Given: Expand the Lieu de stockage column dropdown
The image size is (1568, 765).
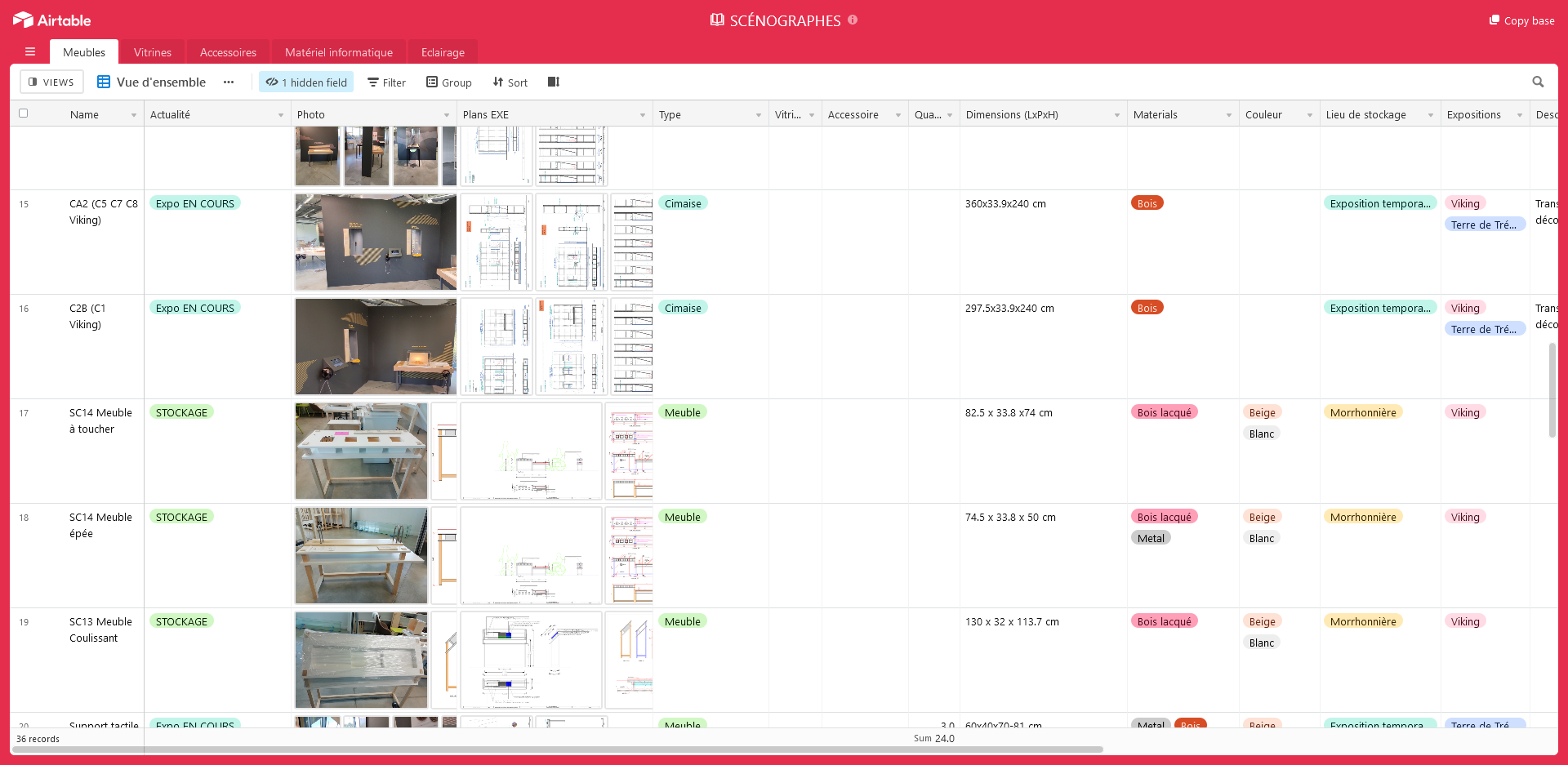Looking at the screenshot, I should pyautogui.click(x=1430, y=115).
